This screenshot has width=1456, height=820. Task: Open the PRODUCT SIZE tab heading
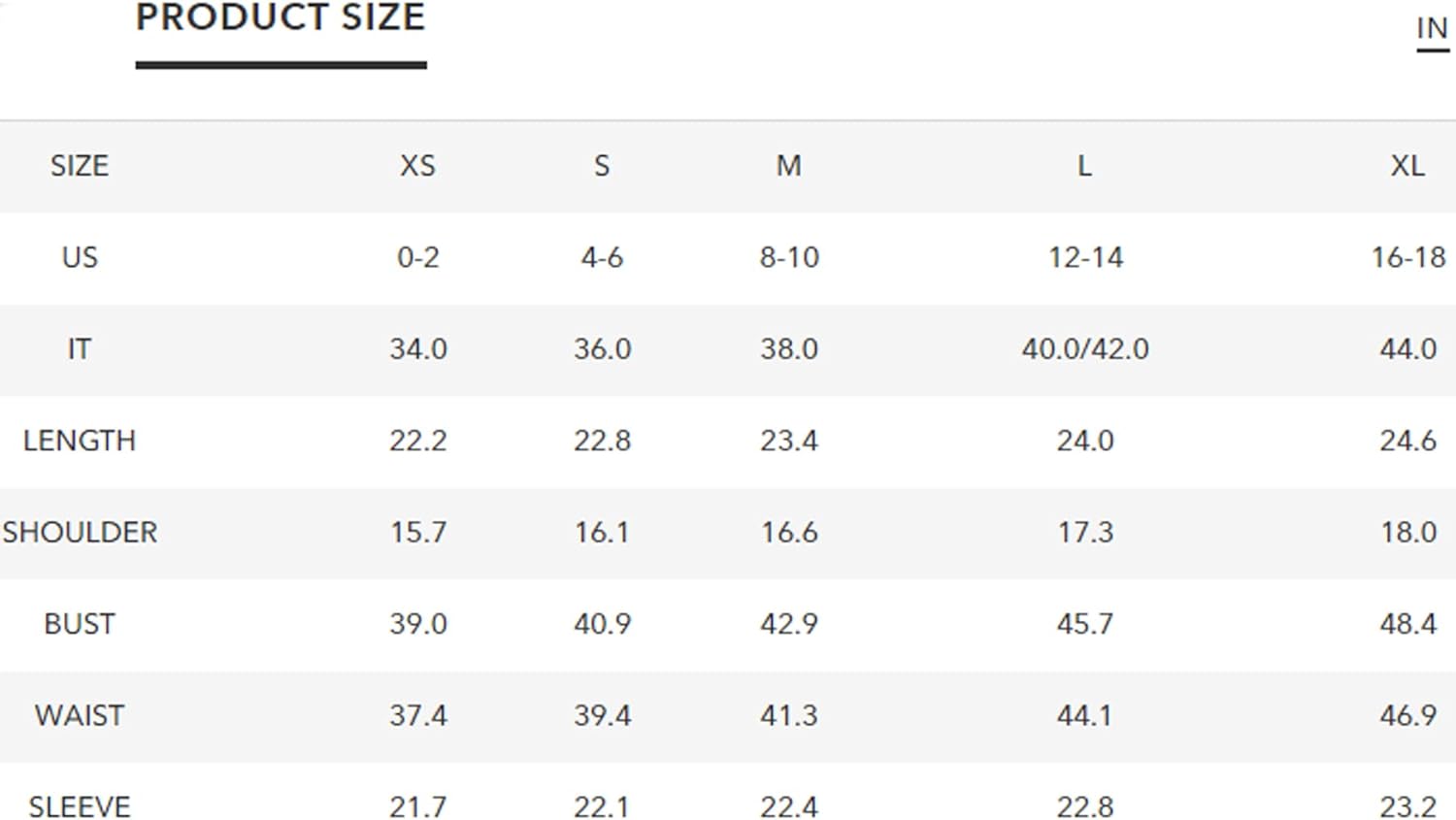(281, 17)
